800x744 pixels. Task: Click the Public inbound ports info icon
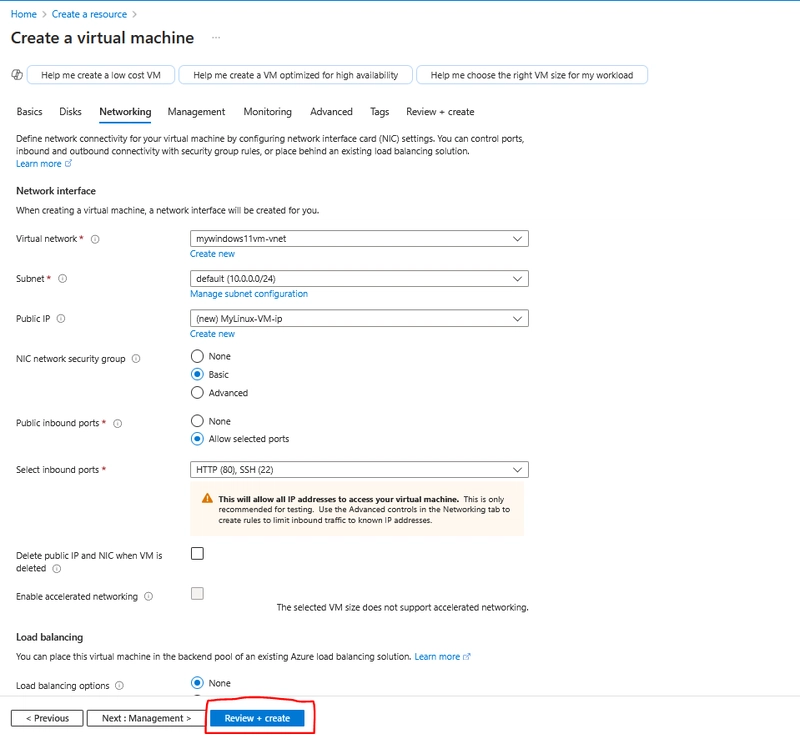click(117, 424)
